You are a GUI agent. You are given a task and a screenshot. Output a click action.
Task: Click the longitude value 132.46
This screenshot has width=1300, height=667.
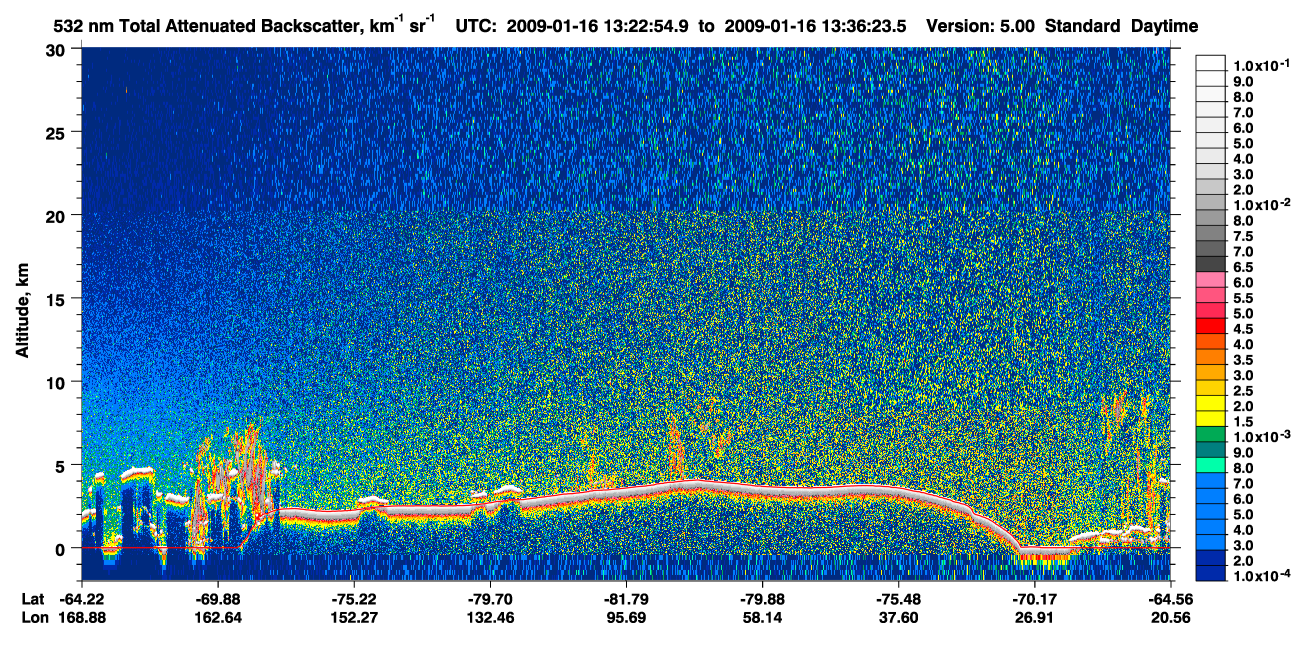tap(489, 618)
